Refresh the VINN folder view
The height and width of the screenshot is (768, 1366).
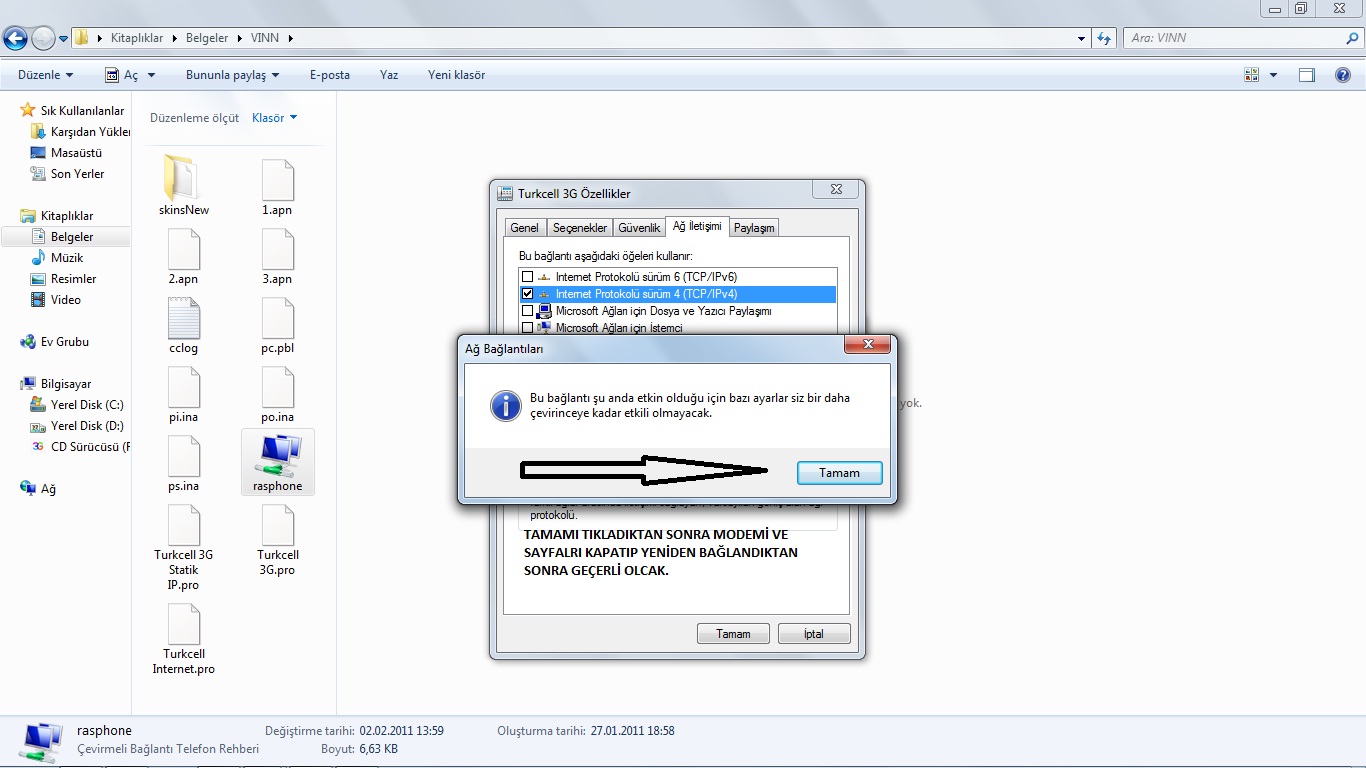pyautogui.click(x=1104, y=38)
